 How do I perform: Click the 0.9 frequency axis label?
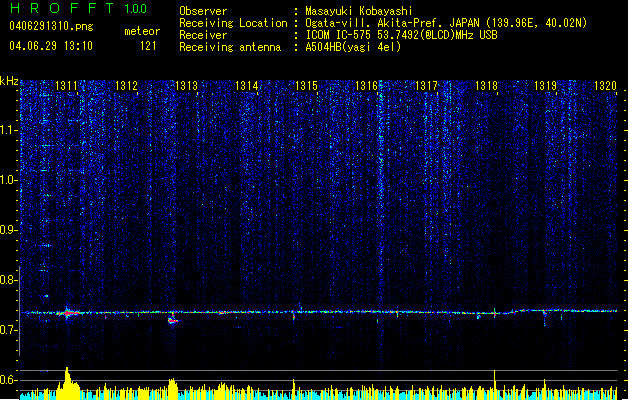coord(8,230)
